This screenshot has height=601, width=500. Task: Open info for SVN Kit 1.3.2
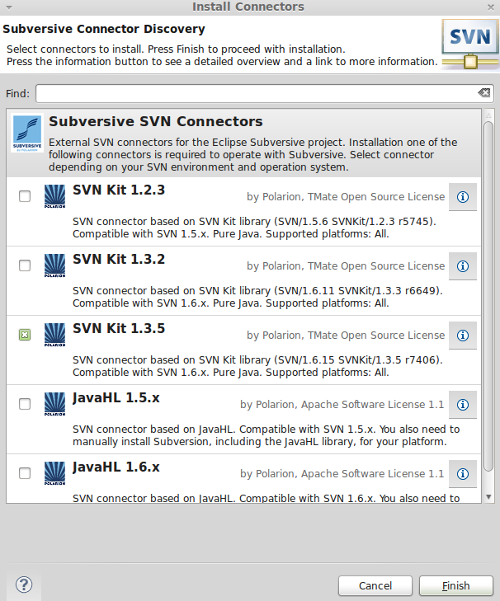pyautogui.click(x=463, y=266)
